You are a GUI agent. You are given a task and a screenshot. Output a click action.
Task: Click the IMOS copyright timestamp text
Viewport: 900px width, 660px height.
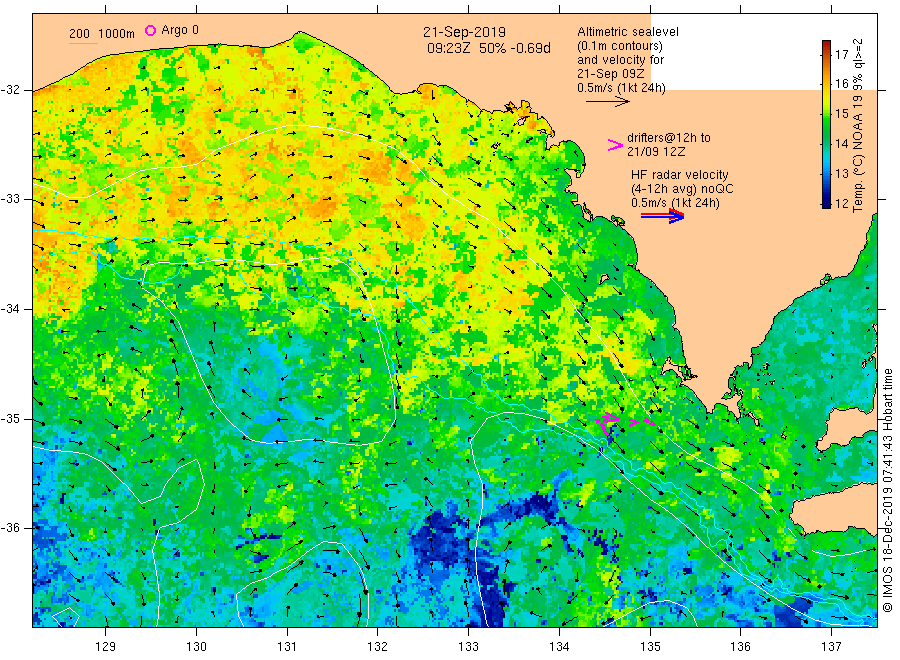tap(888, 491)
